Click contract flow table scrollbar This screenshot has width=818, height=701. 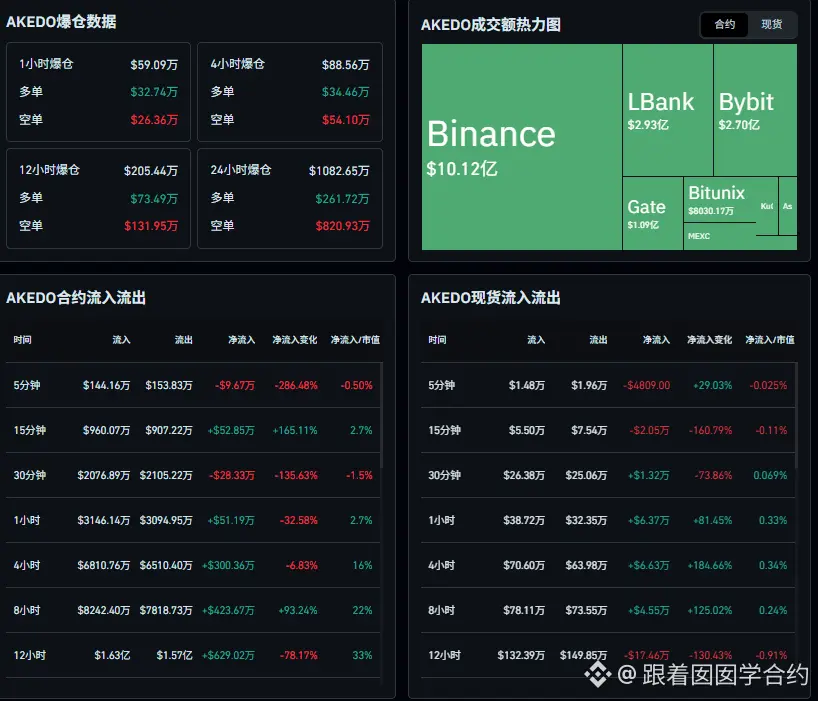[381, 416]
